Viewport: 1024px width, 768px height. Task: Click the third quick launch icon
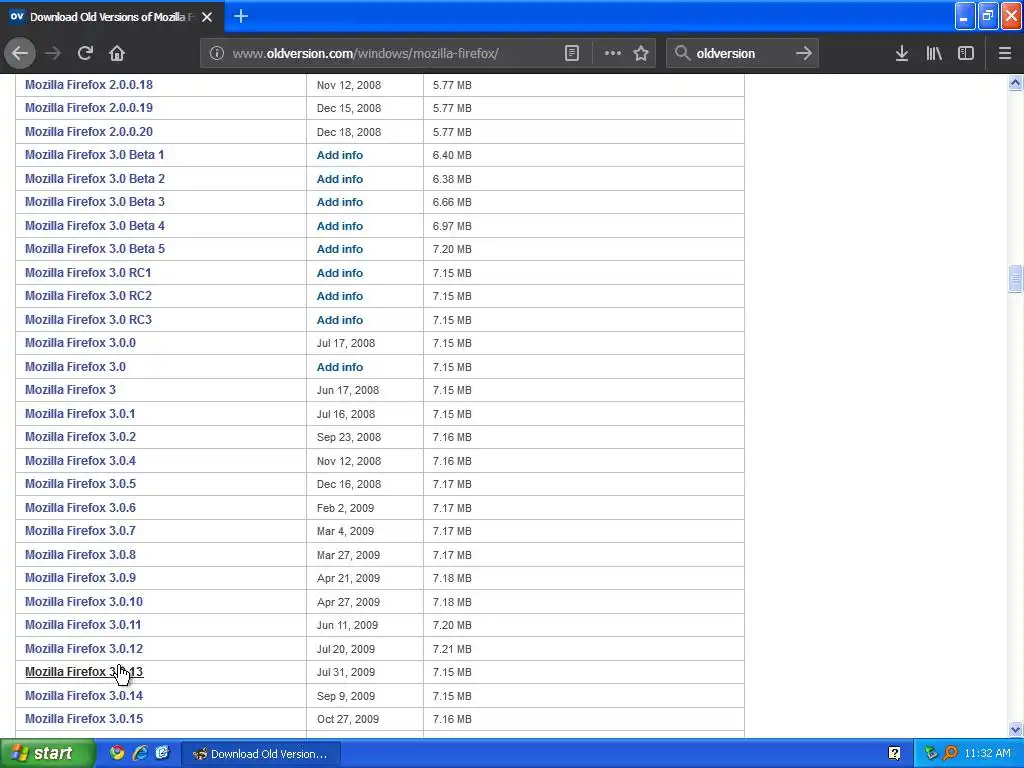163,753
